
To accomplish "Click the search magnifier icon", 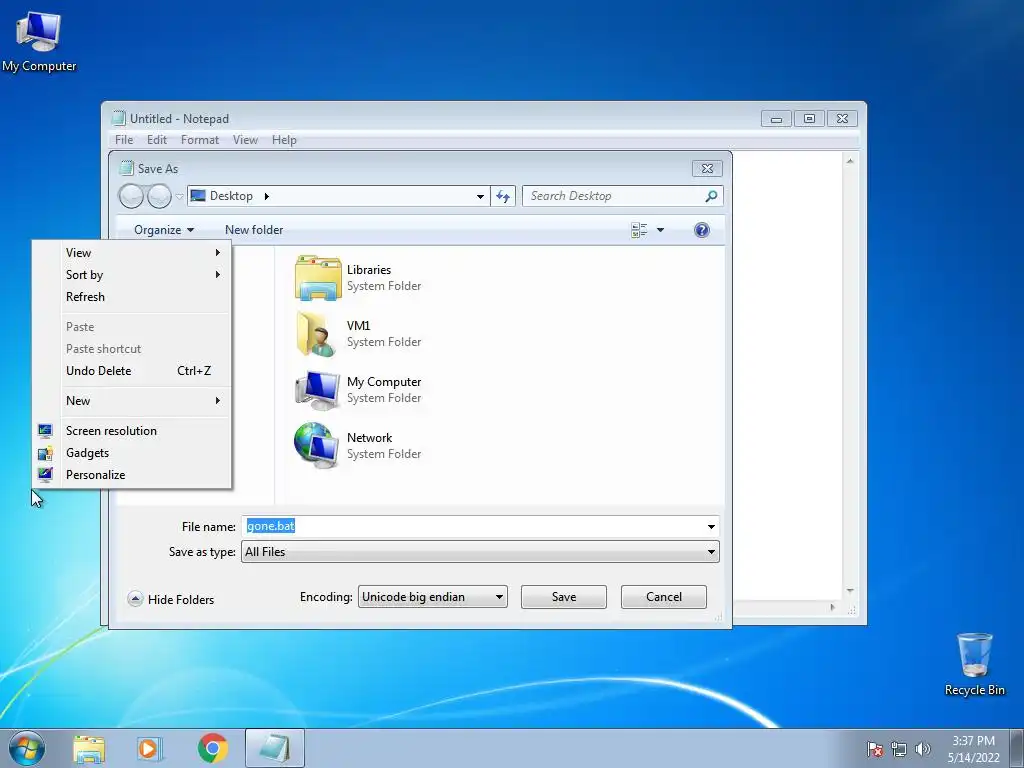I will (x=711, y=196).
